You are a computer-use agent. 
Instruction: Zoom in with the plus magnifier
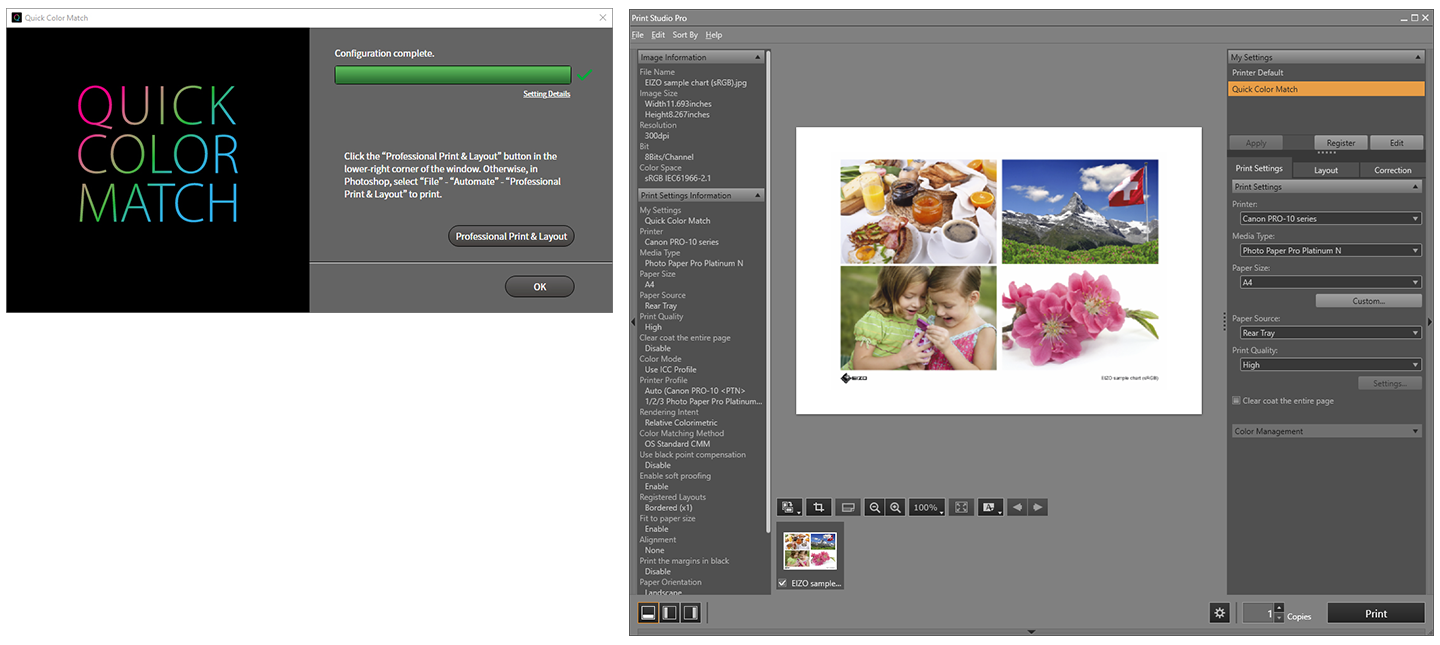896,507
